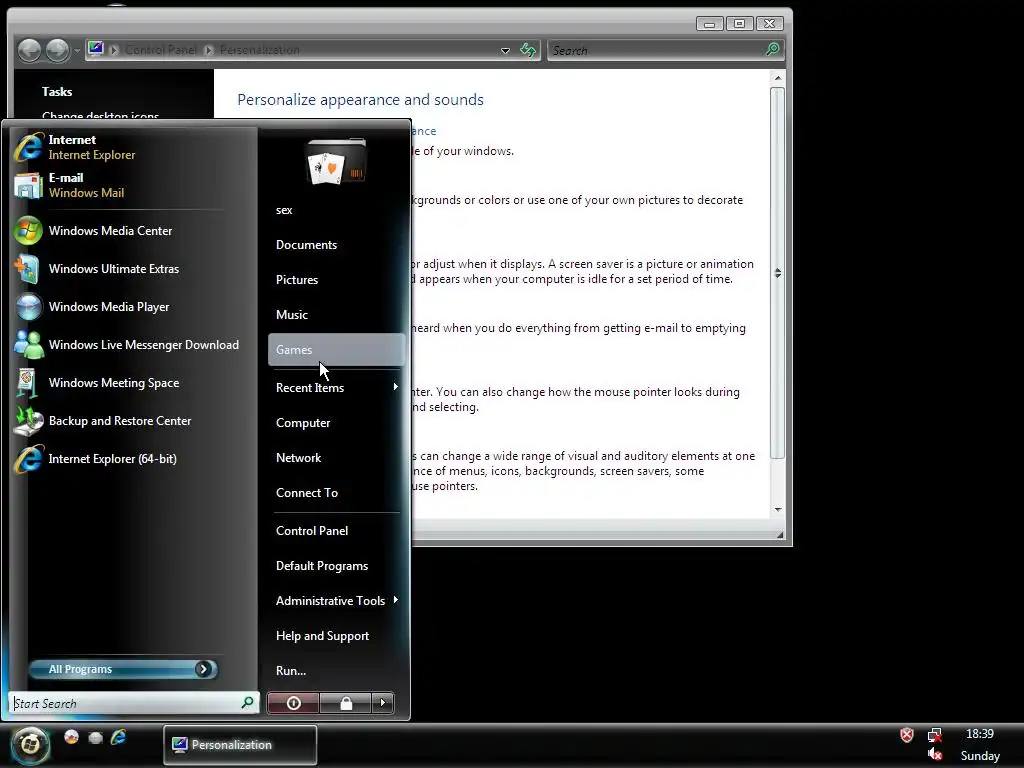Click 'Personalize appearance and sounds' heading

coord(360,99)
